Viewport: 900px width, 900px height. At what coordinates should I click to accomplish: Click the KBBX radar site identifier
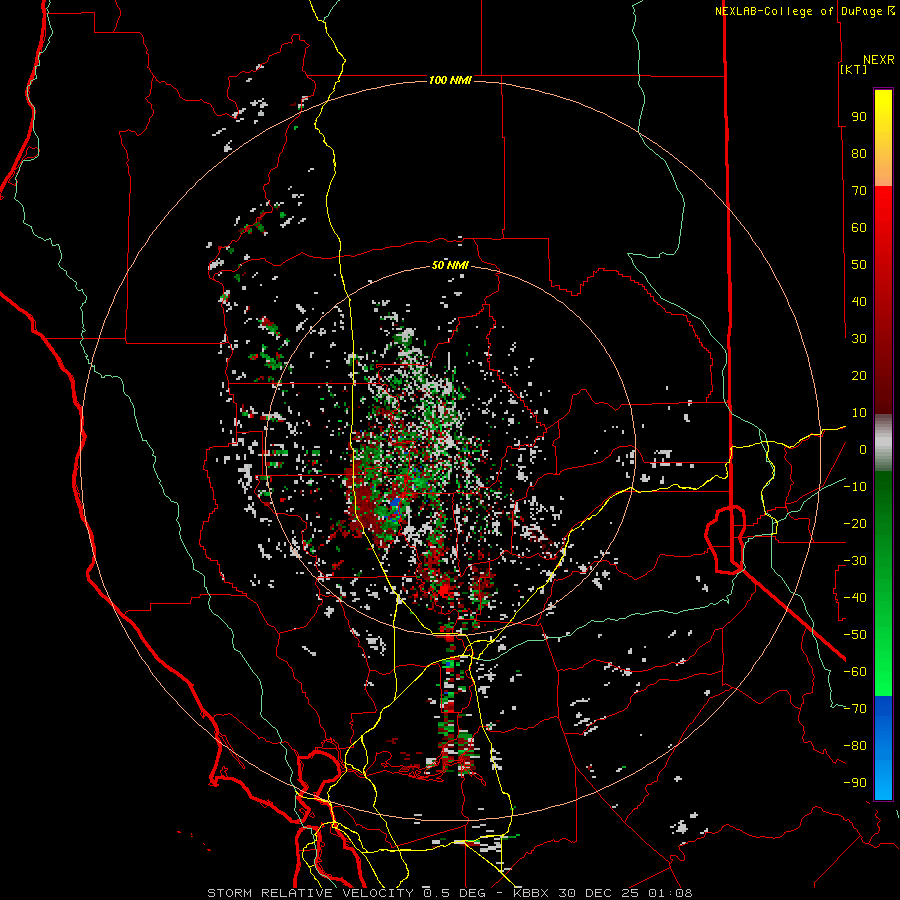(532, 893)
